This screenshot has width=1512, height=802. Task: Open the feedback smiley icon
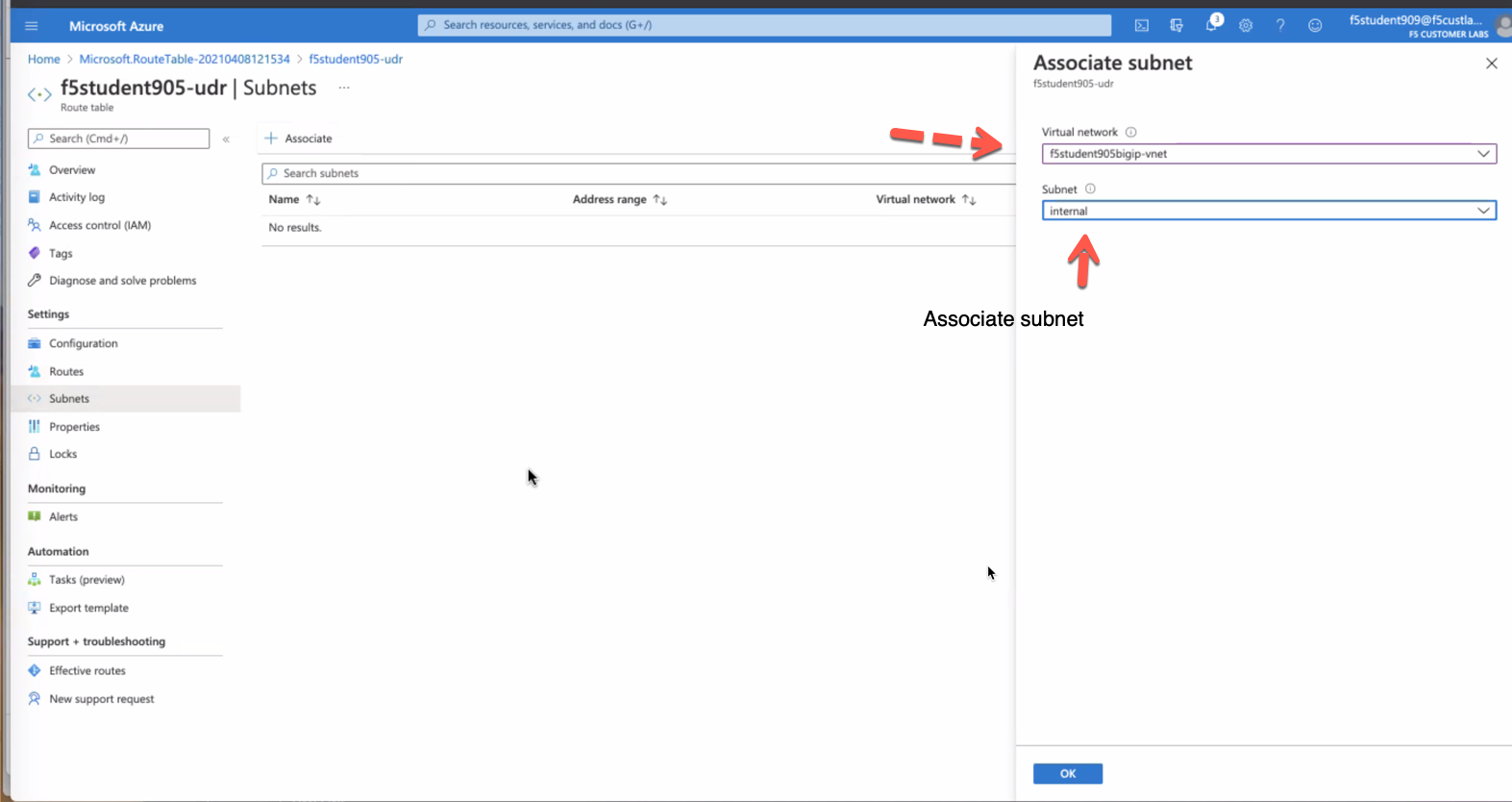click(x=1315, y=26)
